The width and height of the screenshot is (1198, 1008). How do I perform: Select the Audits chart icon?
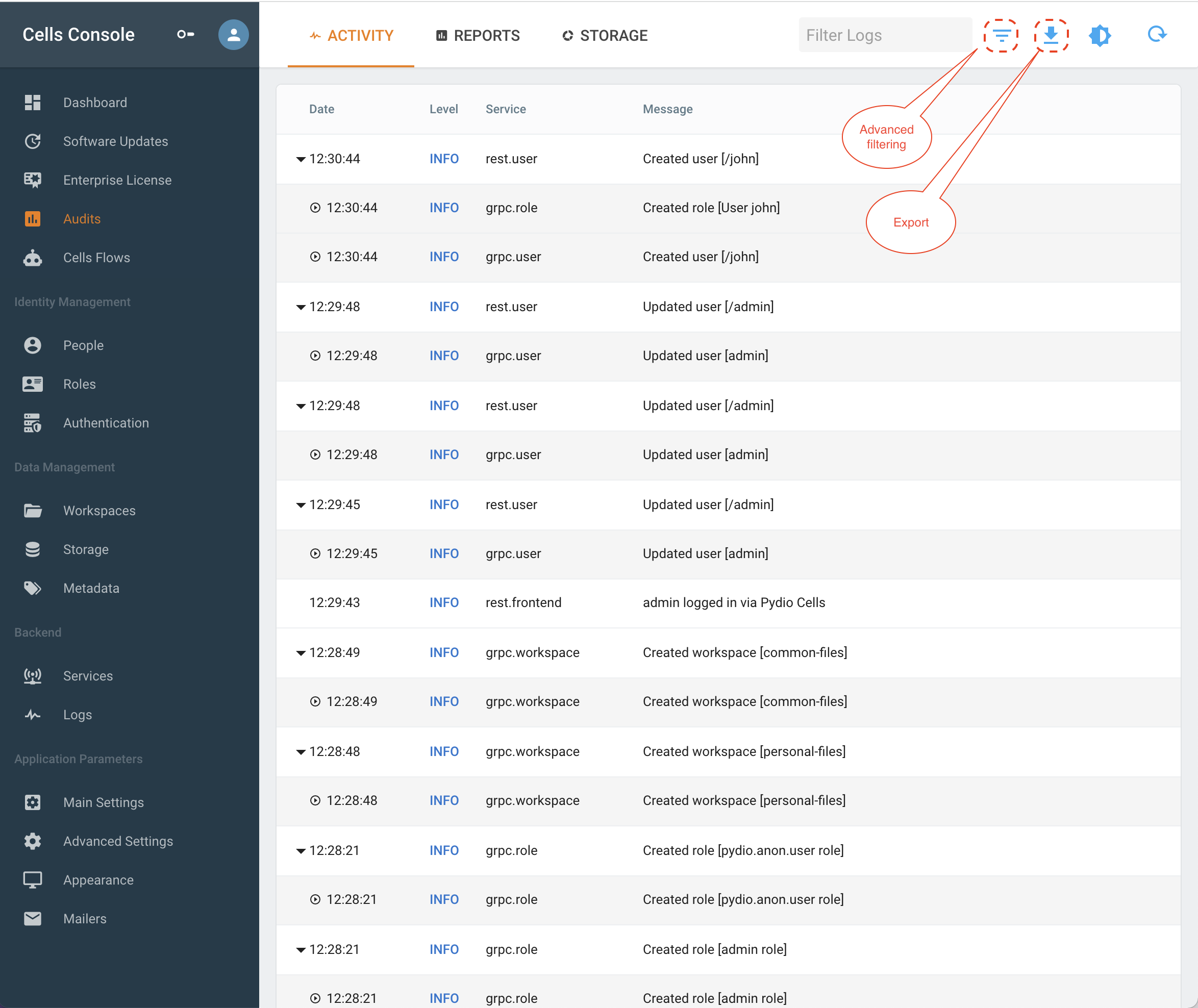33,219
